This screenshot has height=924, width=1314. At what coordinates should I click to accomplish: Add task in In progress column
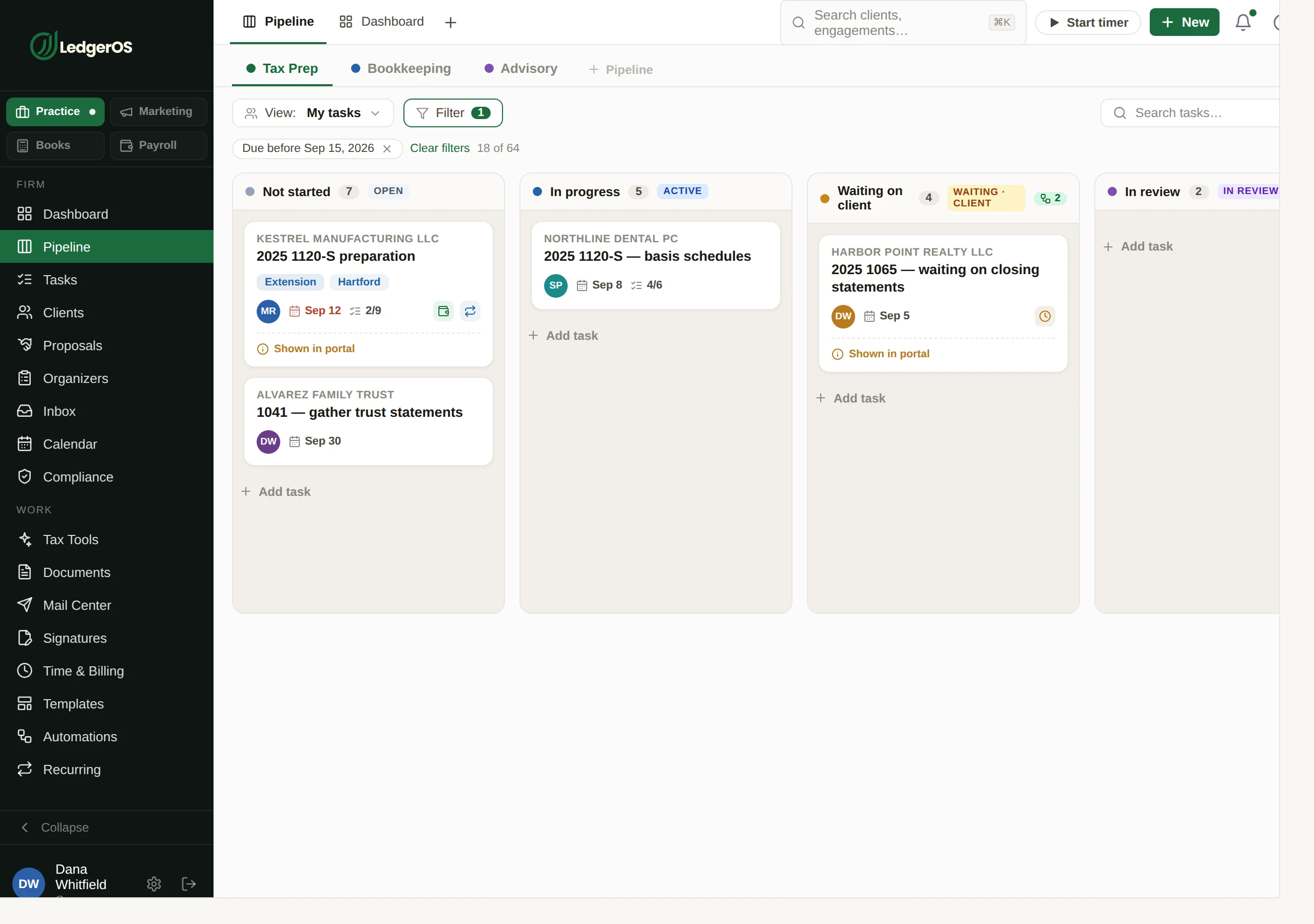pyautogui.click(x=564, y=336)
